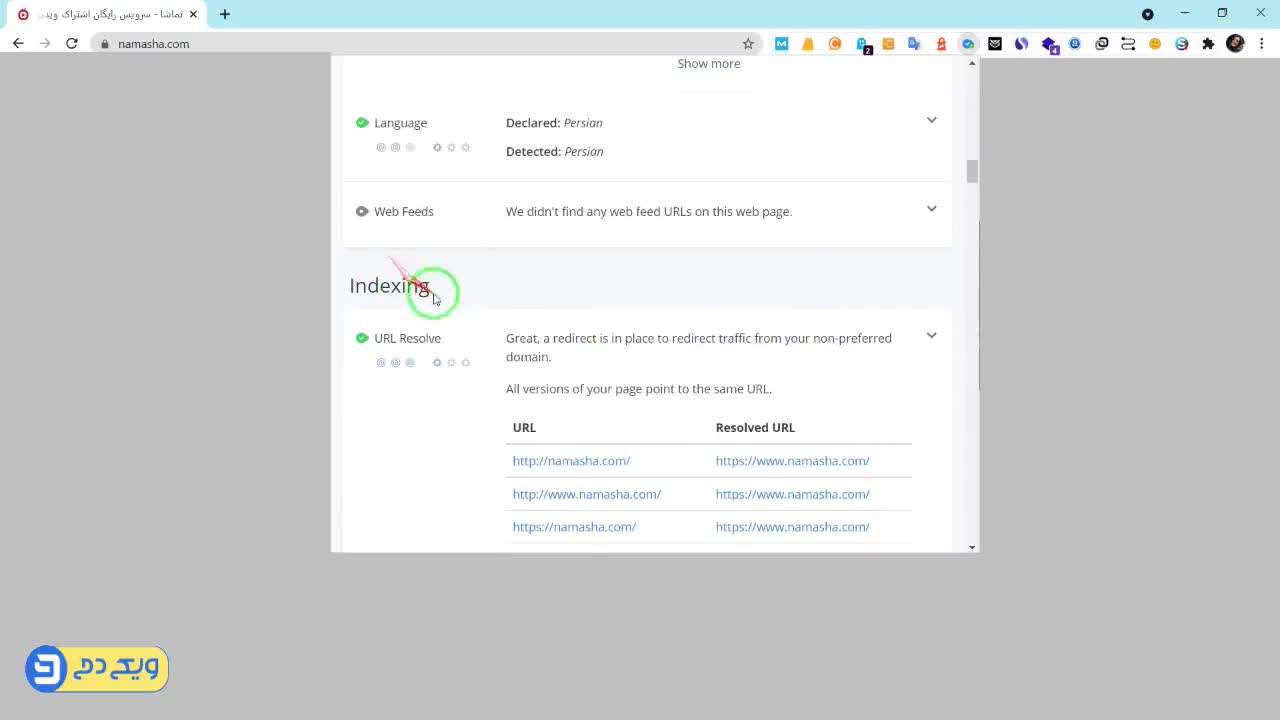The width and height of the screenshot is (1280, 720).
Task: Click the panel's vertical scrollbar thumb
Action: point(972,171)
